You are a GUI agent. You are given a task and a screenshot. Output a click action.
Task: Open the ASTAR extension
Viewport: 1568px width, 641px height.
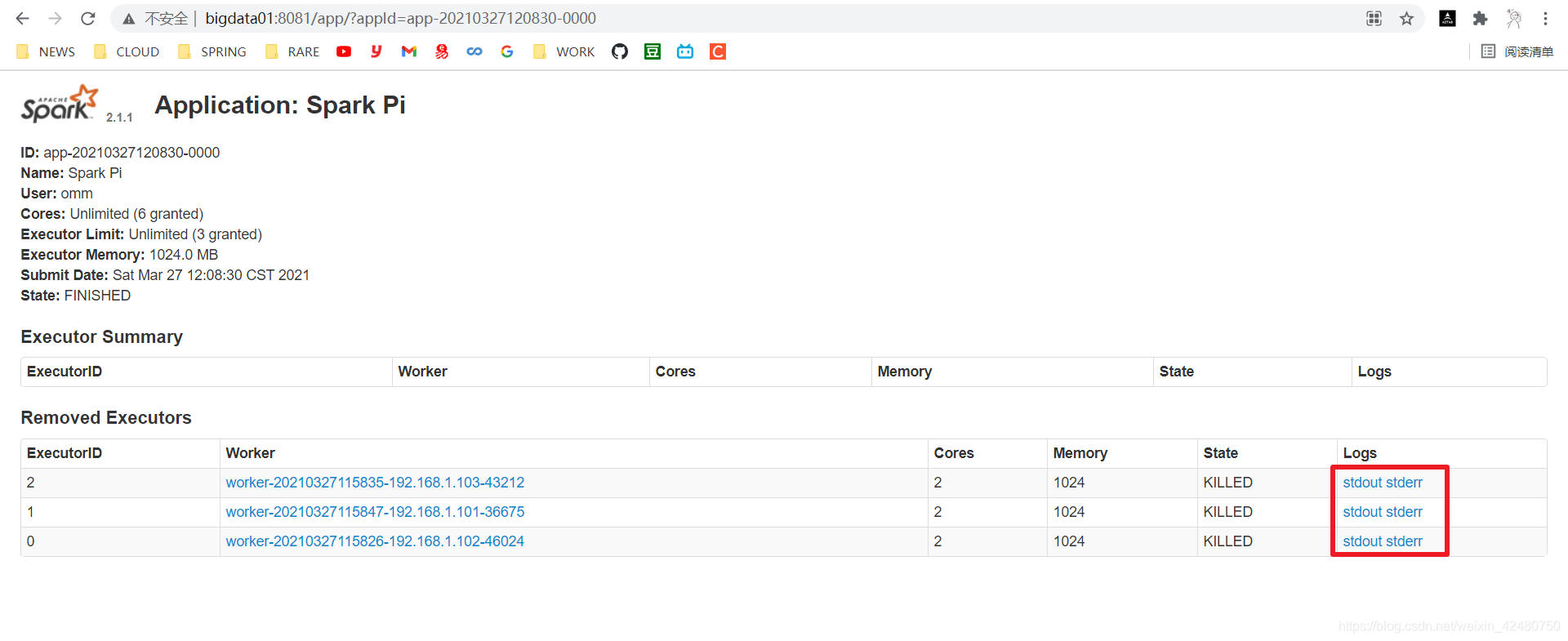point(1447,18)
